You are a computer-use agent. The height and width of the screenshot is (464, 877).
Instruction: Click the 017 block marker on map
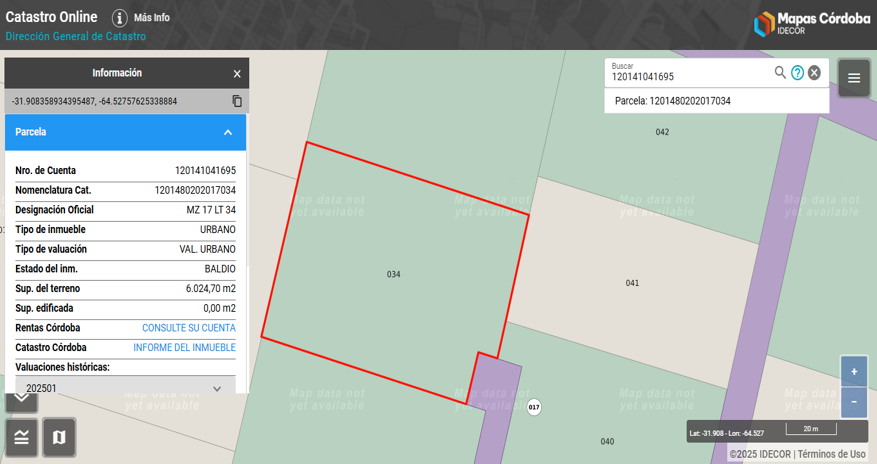point(534,407)
